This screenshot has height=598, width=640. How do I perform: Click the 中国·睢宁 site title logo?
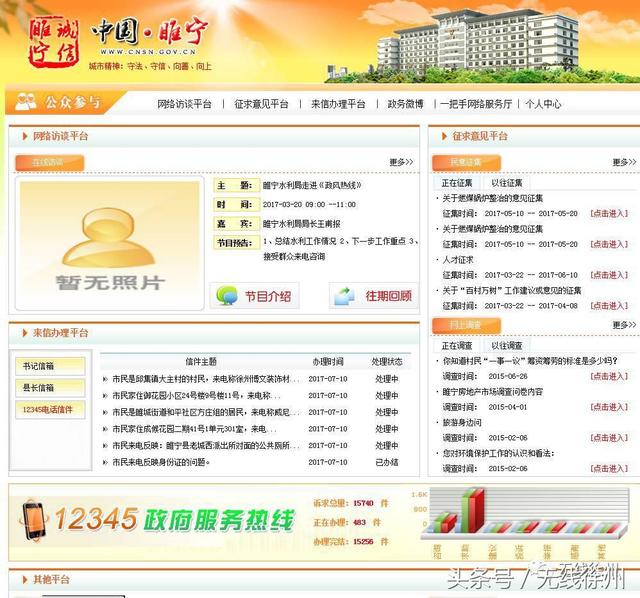click(149, 31)
